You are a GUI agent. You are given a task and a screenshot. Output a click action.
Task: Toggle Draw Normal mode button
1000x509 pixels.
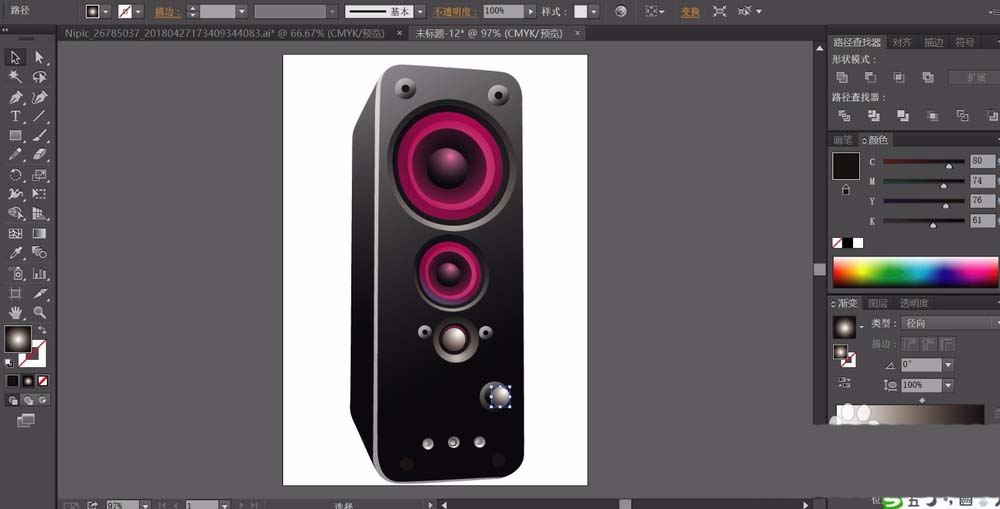[x=13, y=401]
